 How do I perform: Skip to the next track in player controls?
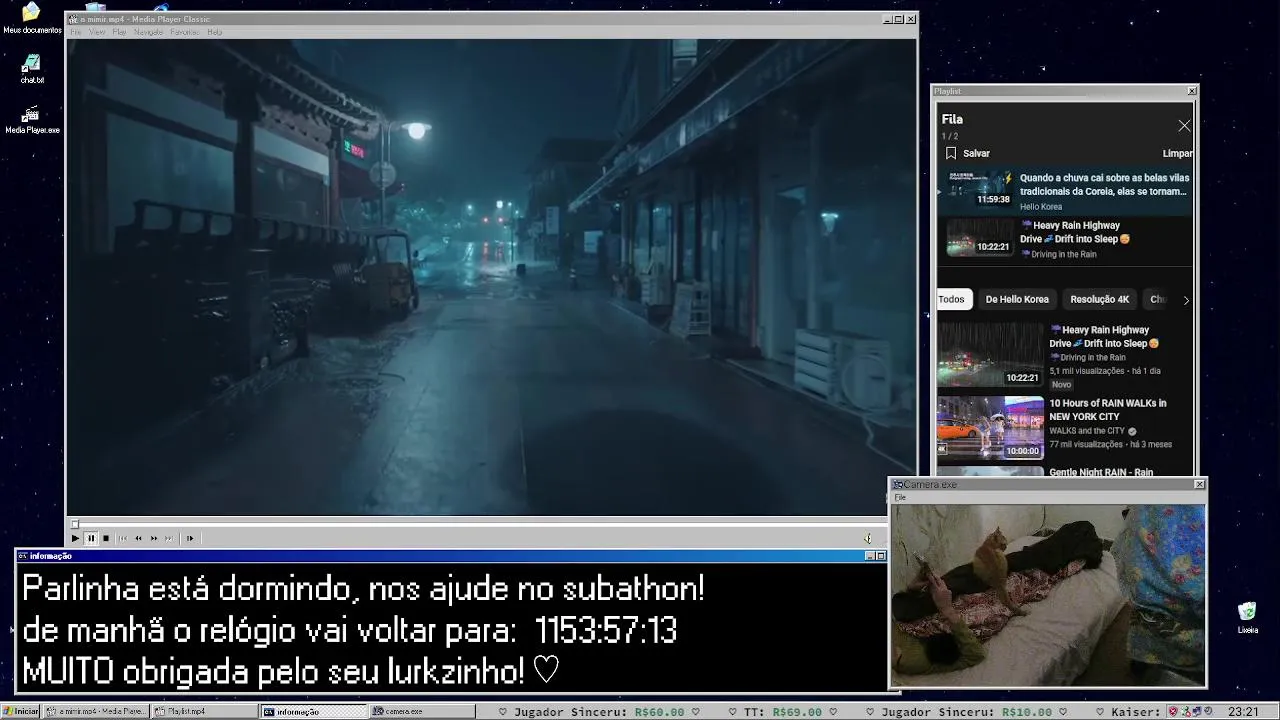169,538
